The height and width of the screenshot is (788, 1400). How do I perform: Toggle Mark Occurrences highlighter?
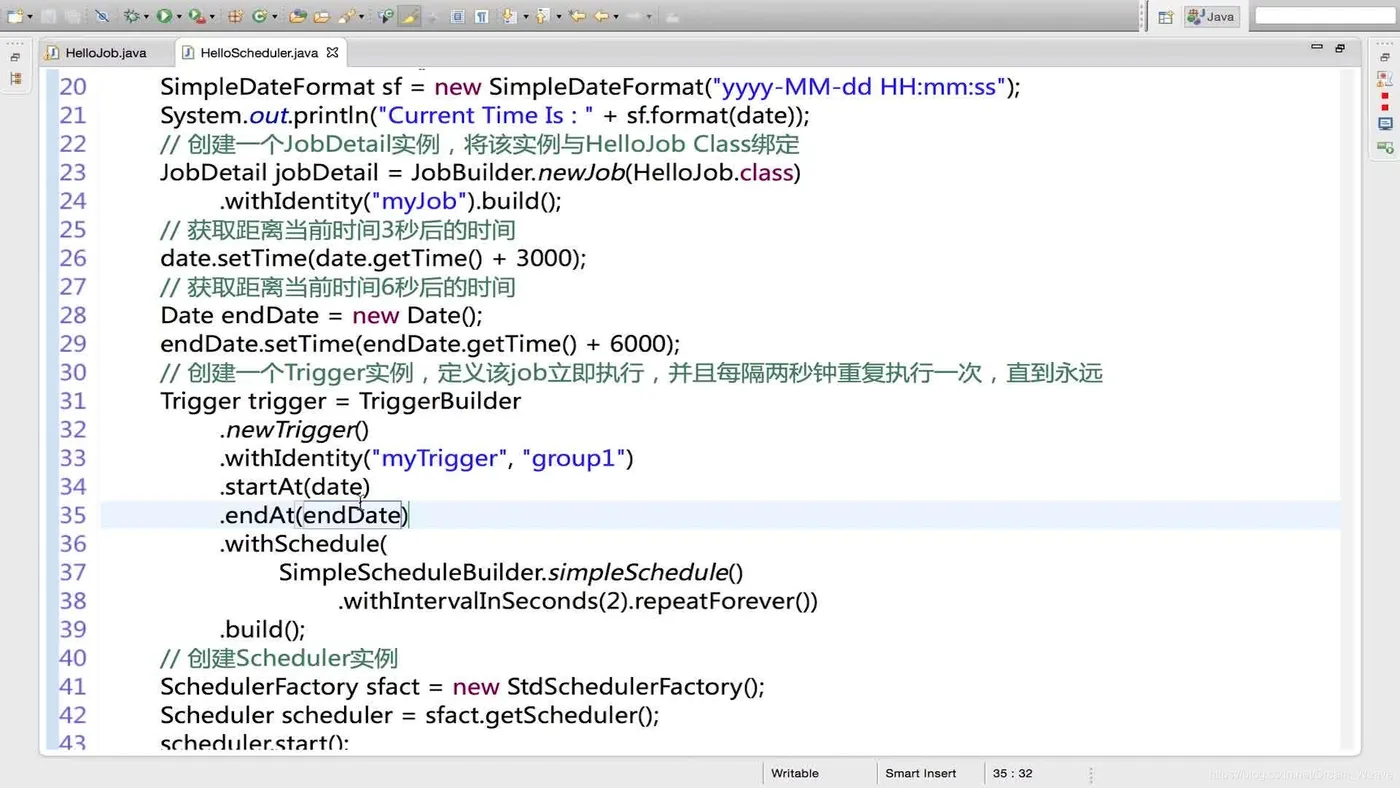tap(409, 16)
